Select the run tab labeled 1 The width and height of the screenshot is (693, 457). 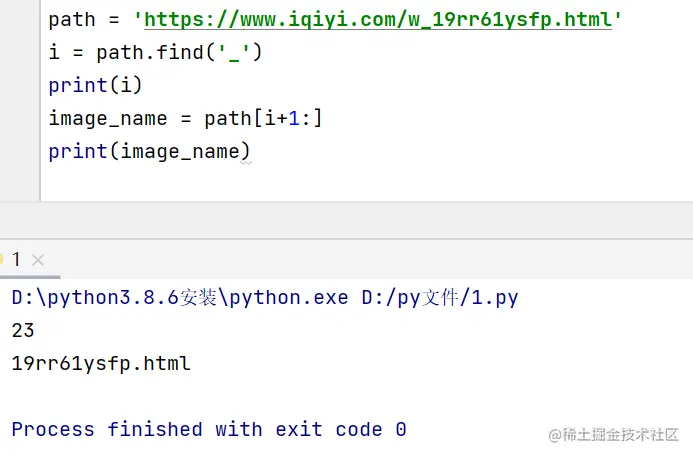click(16, 259)
